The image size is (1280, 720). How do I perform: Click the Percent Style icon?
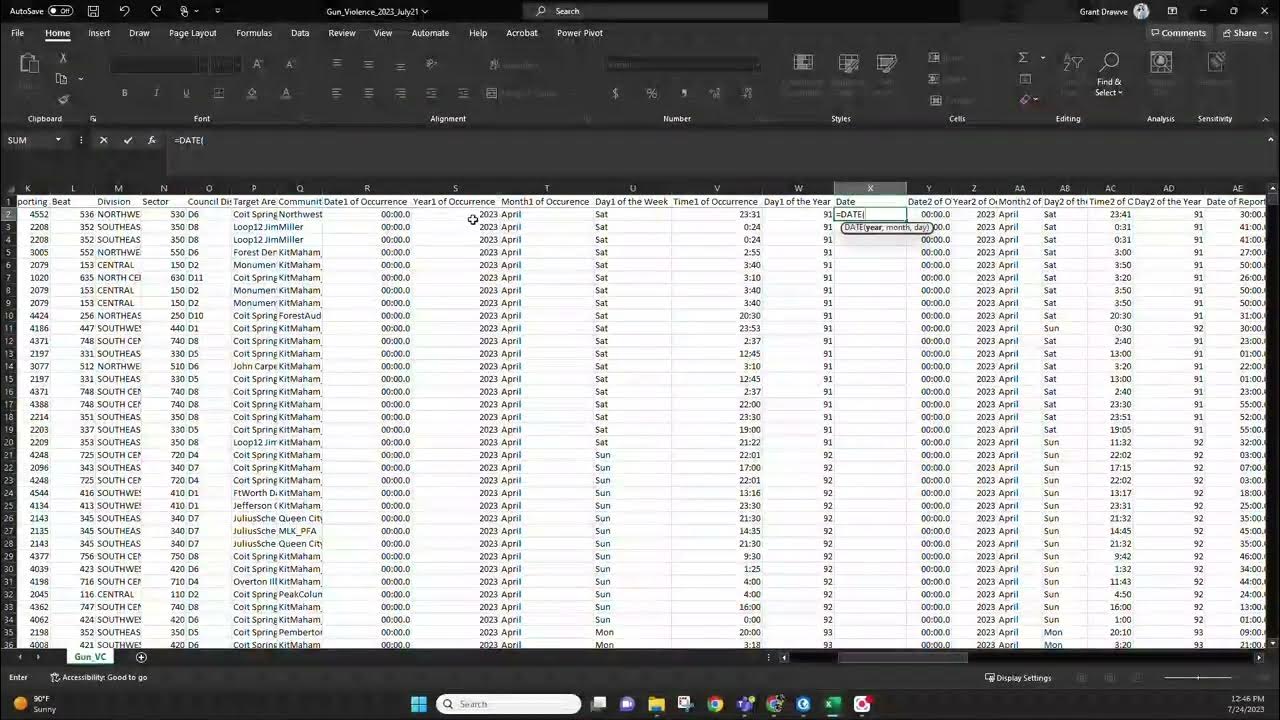click(651, 93)
